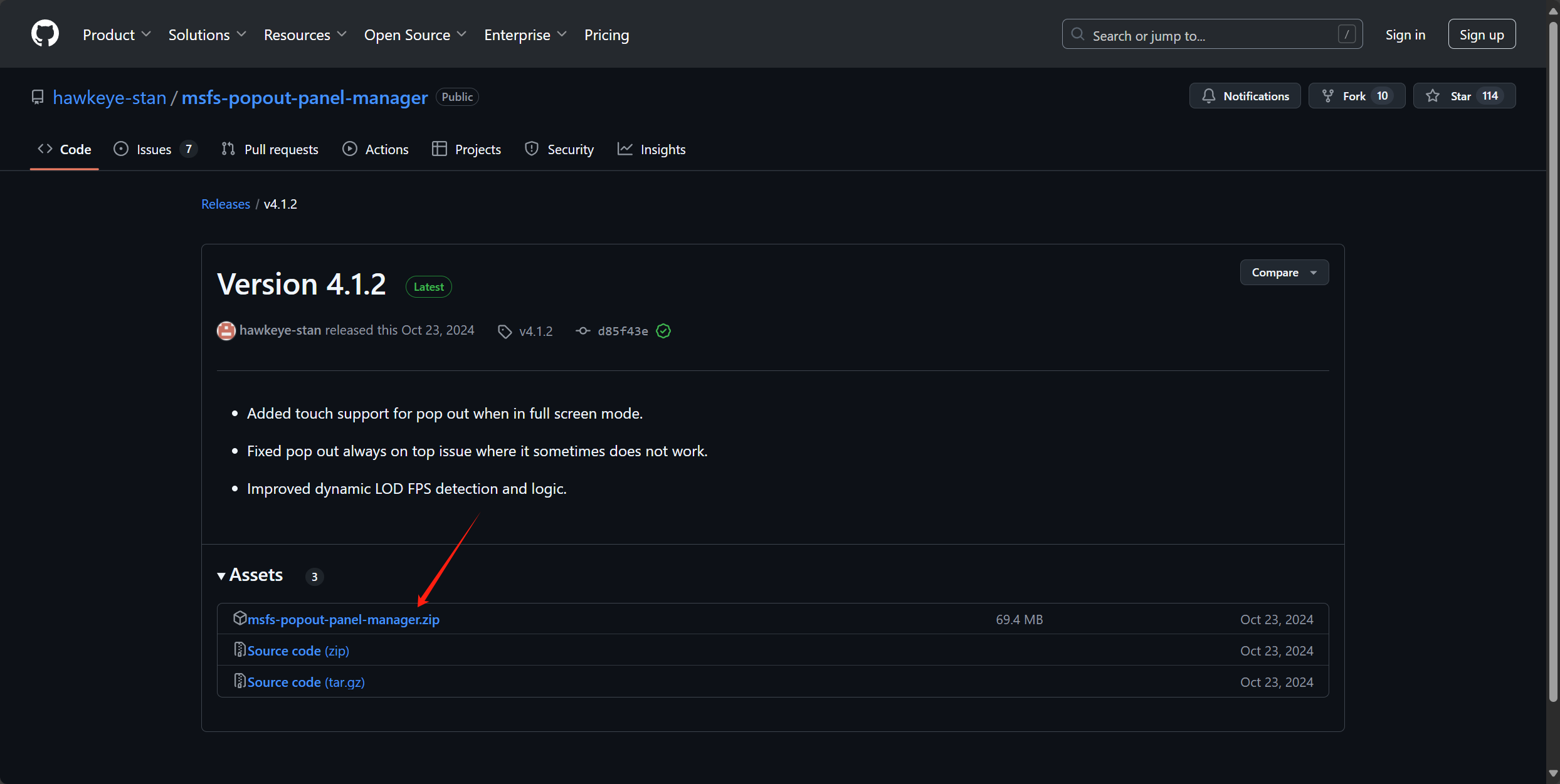Open the Pricing page

(606, 34)
